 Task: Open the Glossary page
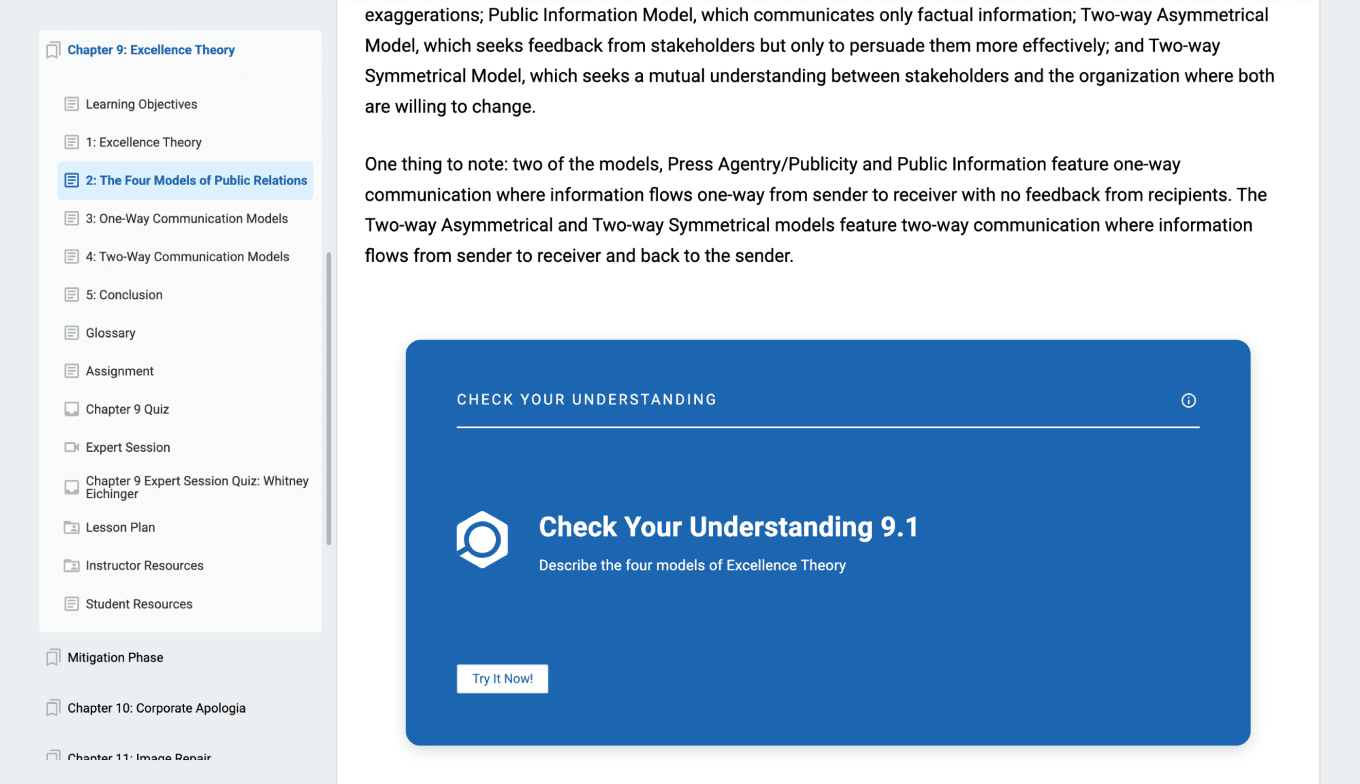coord(110,333)
